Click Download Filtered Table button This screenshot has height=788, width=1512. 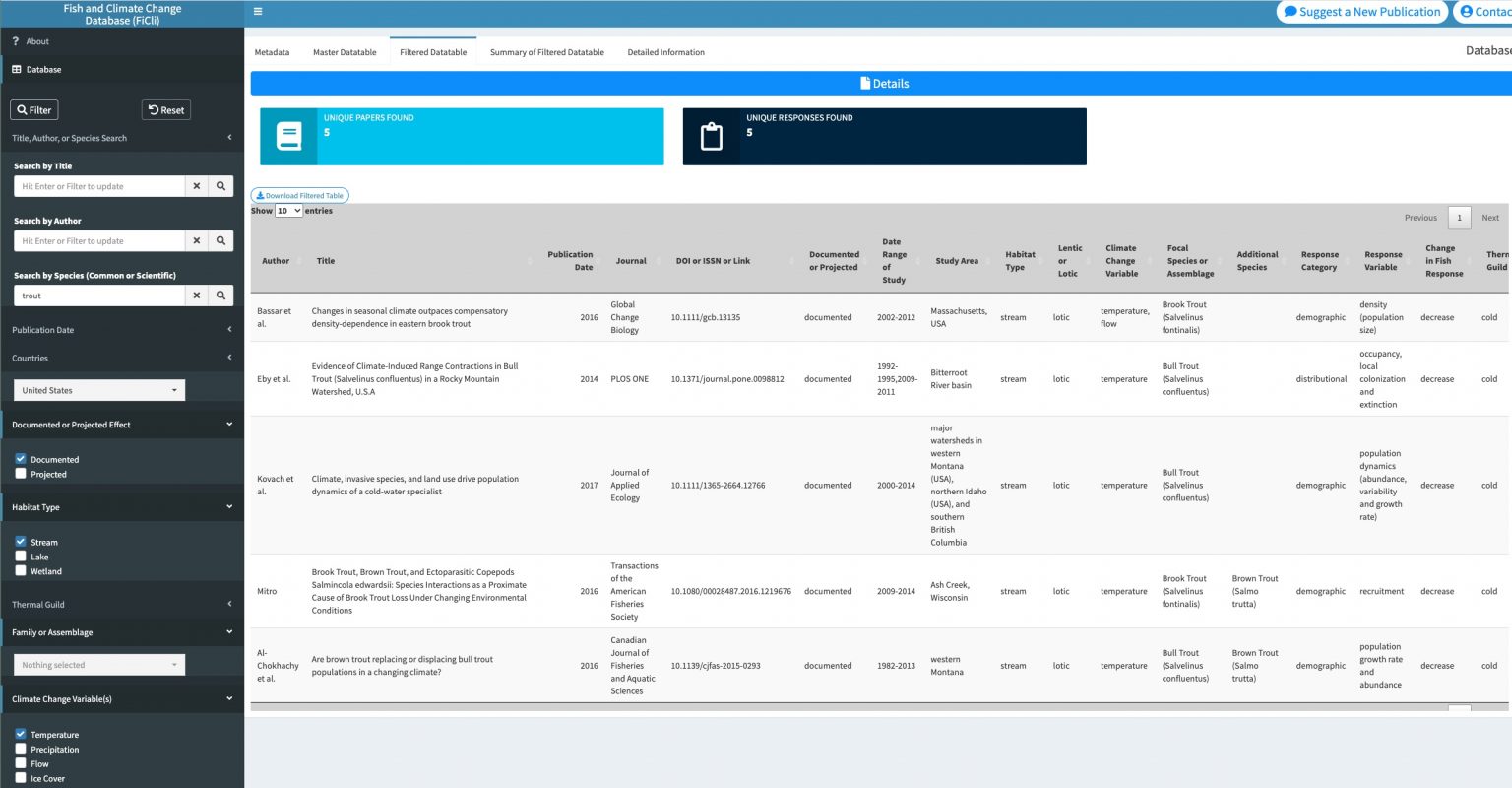click(300, 196)
